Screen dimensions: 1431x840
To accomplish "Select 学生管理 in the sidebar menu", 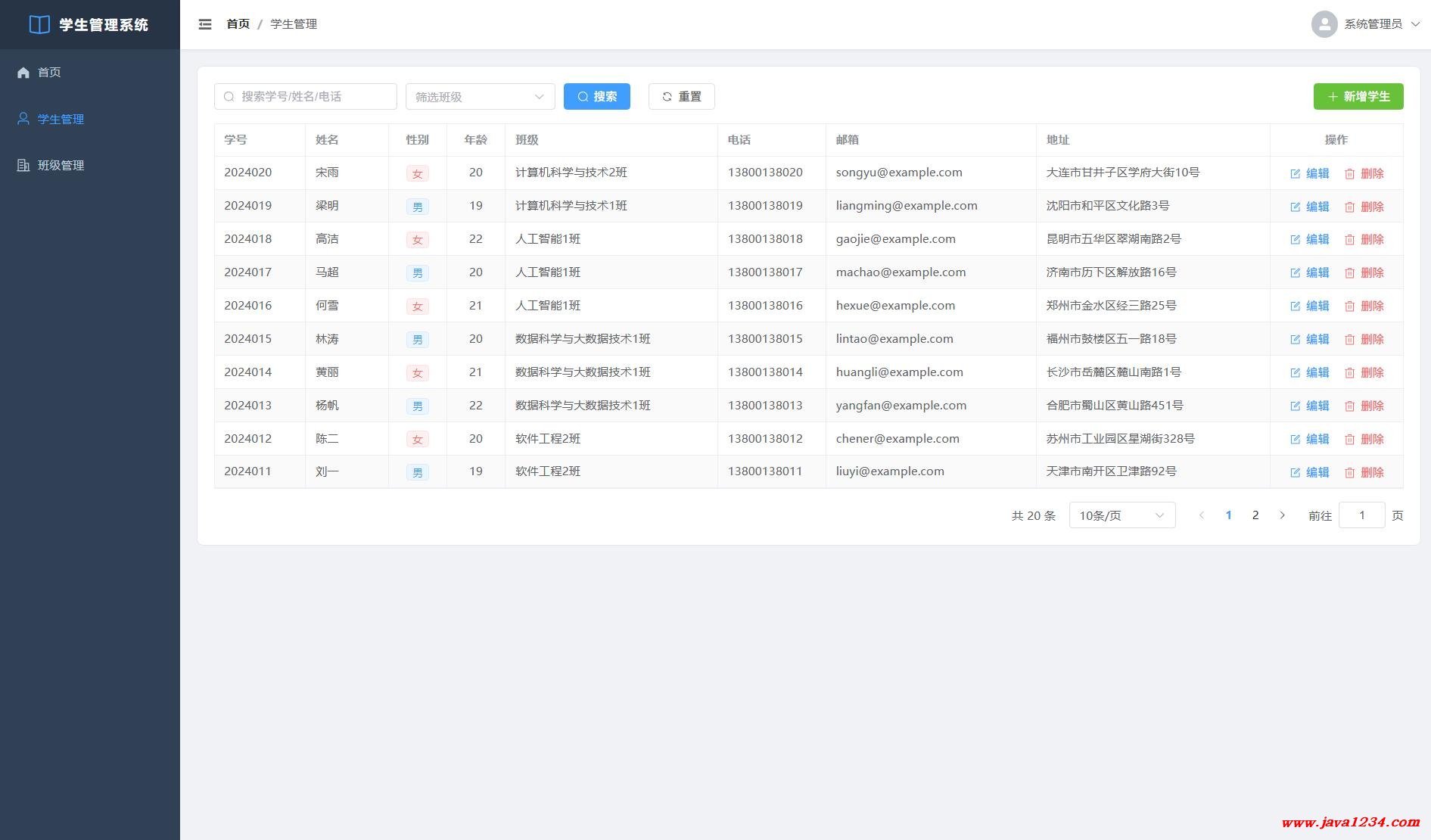I will tap(61, 120).
